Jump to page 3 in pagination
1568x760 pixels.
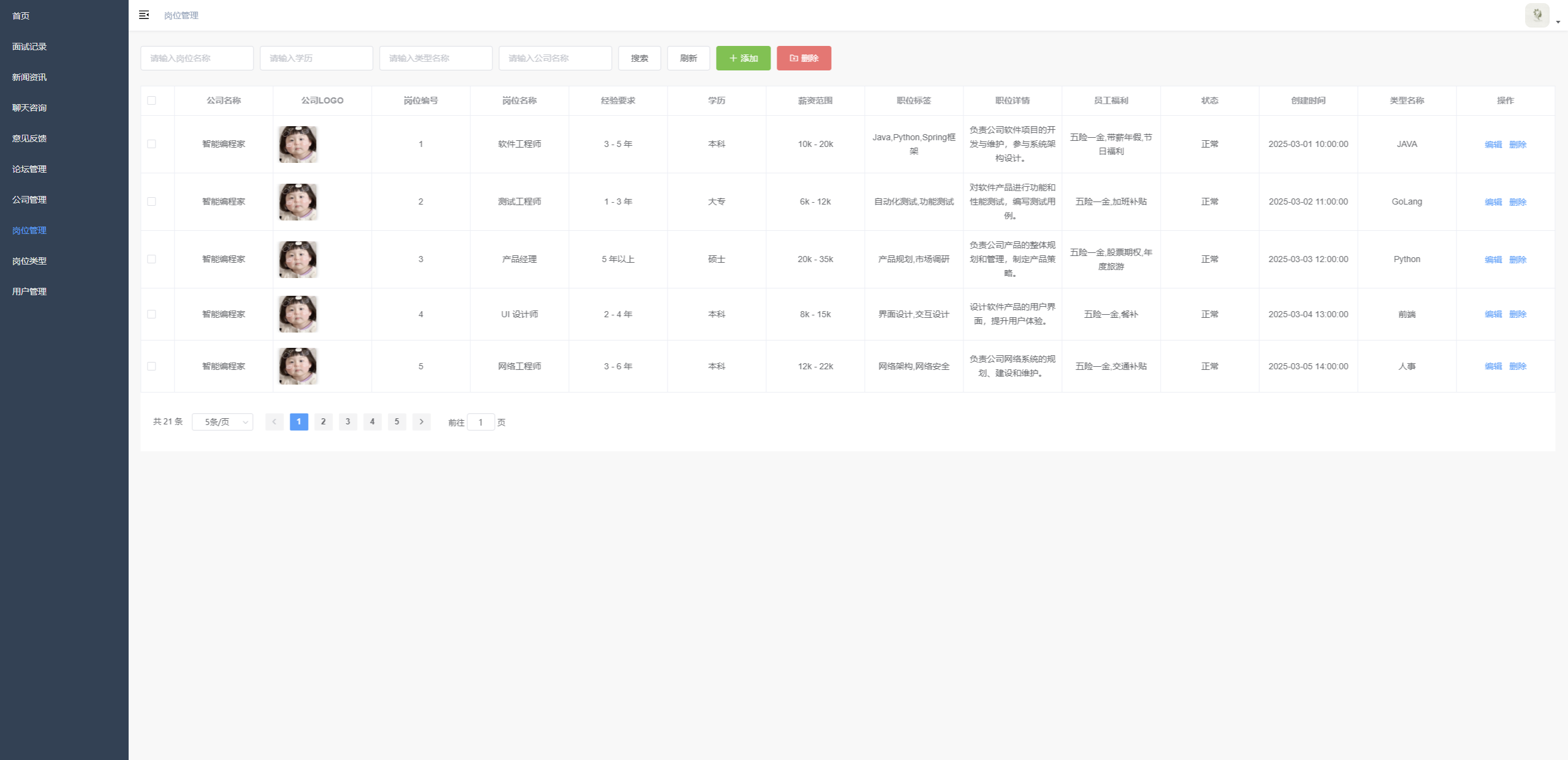click(348, 422)
